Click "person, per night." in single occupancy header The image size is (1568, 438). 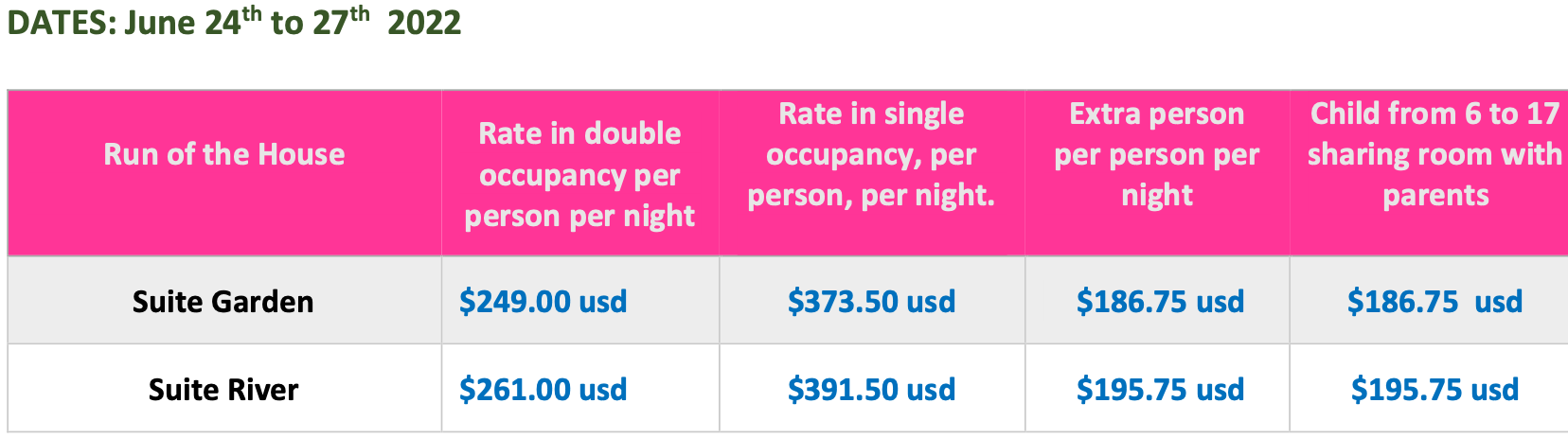871,196
